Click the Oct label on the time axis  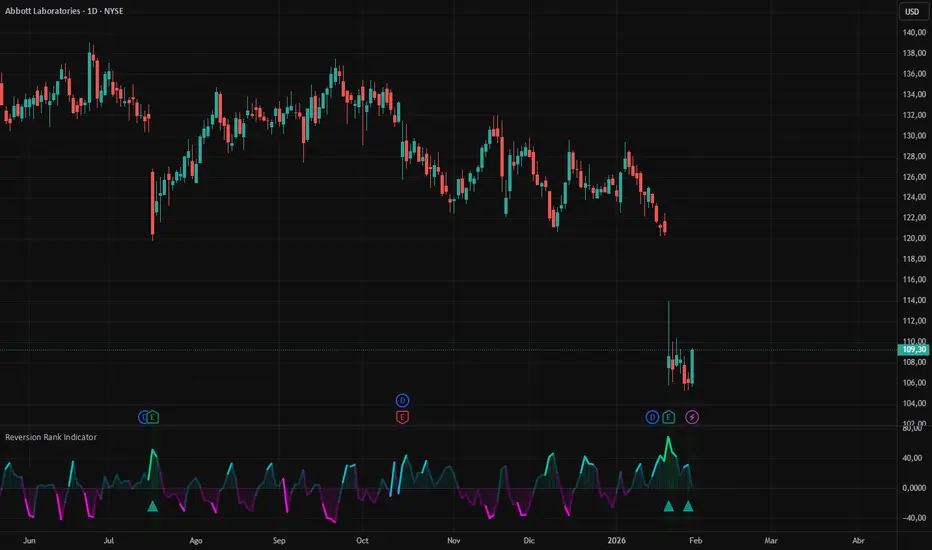coord(362,540)
